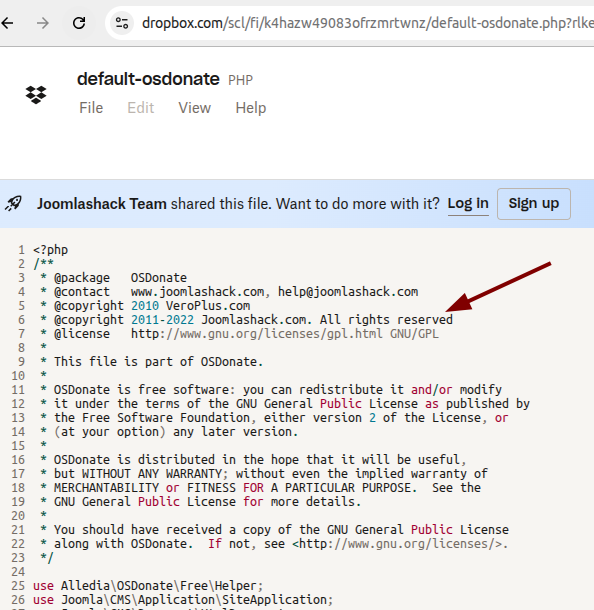Open the View menu

click(x=194, y=108)
